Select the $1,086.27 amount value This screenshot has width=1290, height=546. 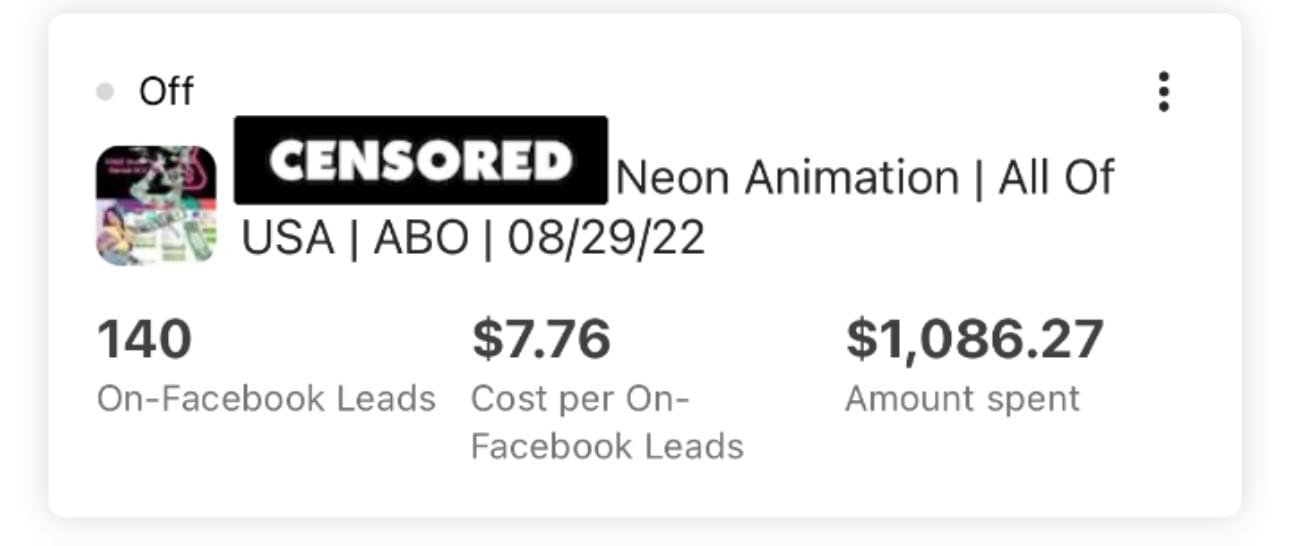pyautogui.click(x=974, y=339)
